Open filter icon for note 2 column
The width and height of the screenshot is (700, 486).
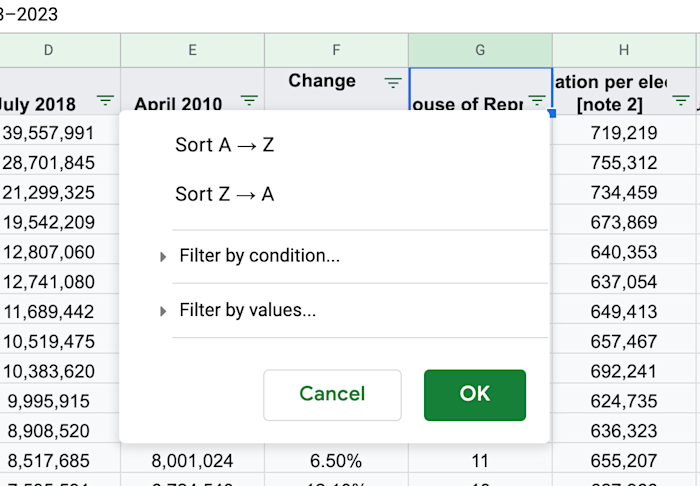pyautogui.click(x=681, y=100)
